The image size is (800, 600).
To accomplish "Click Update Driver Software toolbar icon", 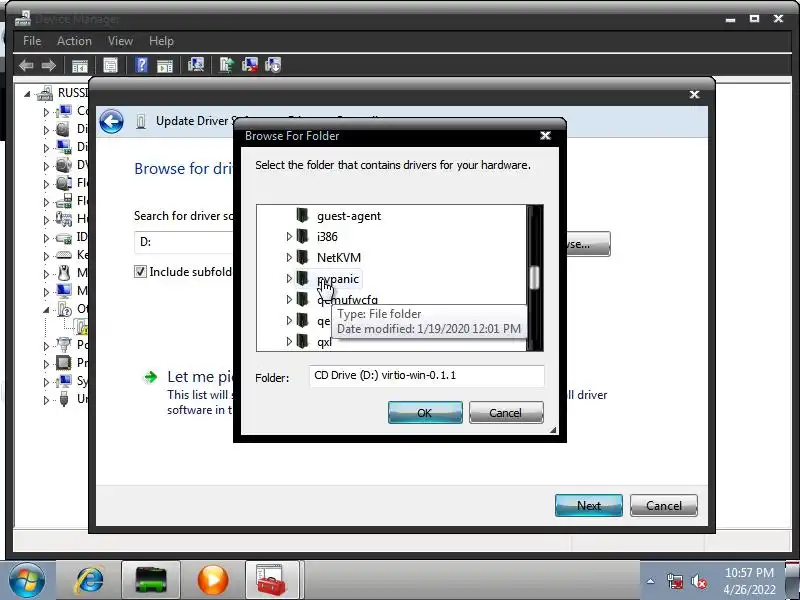I will (x=227, y=65).
